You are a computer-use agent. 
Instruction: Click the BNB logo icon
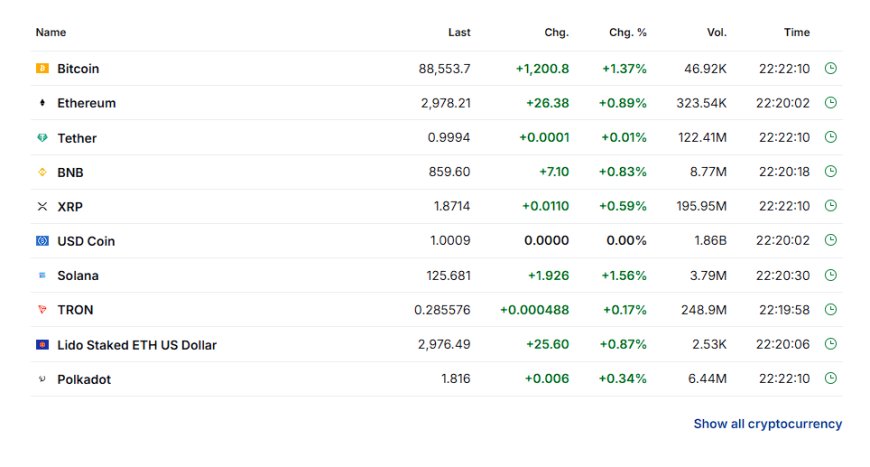[x=42, y=172]
